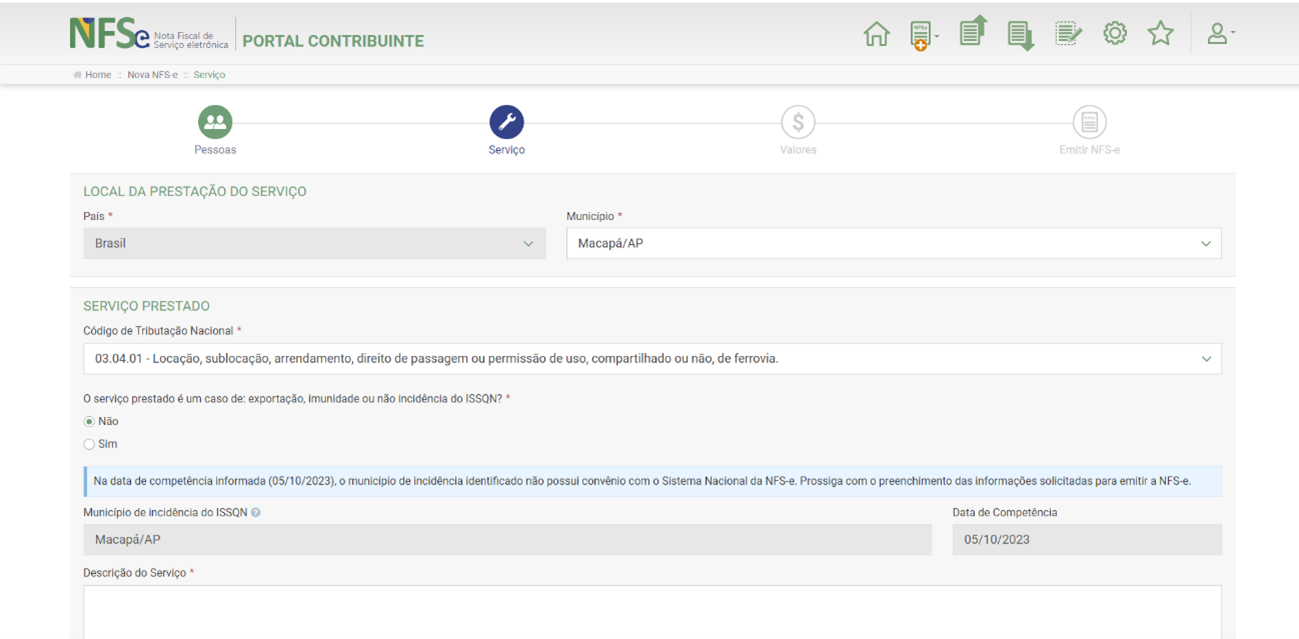The image size is (1299, 639).
Task: Open the new NFS-e document icon
Action: [x=920, y=35]
